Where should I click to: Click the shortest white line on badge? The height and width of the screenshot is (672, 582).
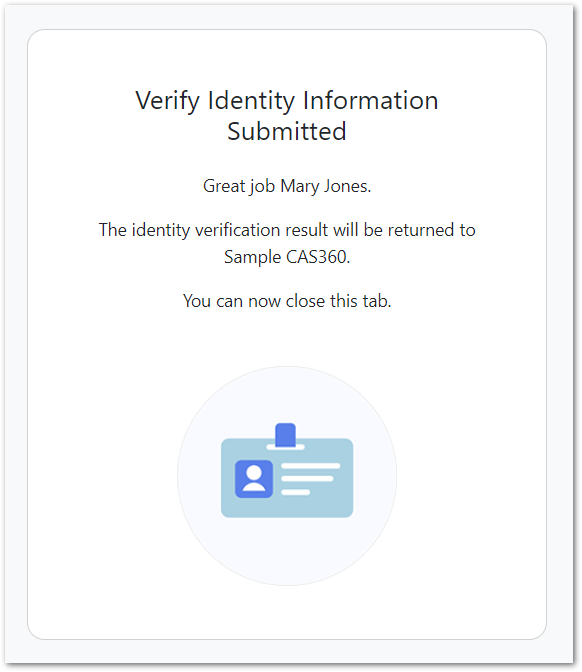pyautogui.click(x=295, y=492)
